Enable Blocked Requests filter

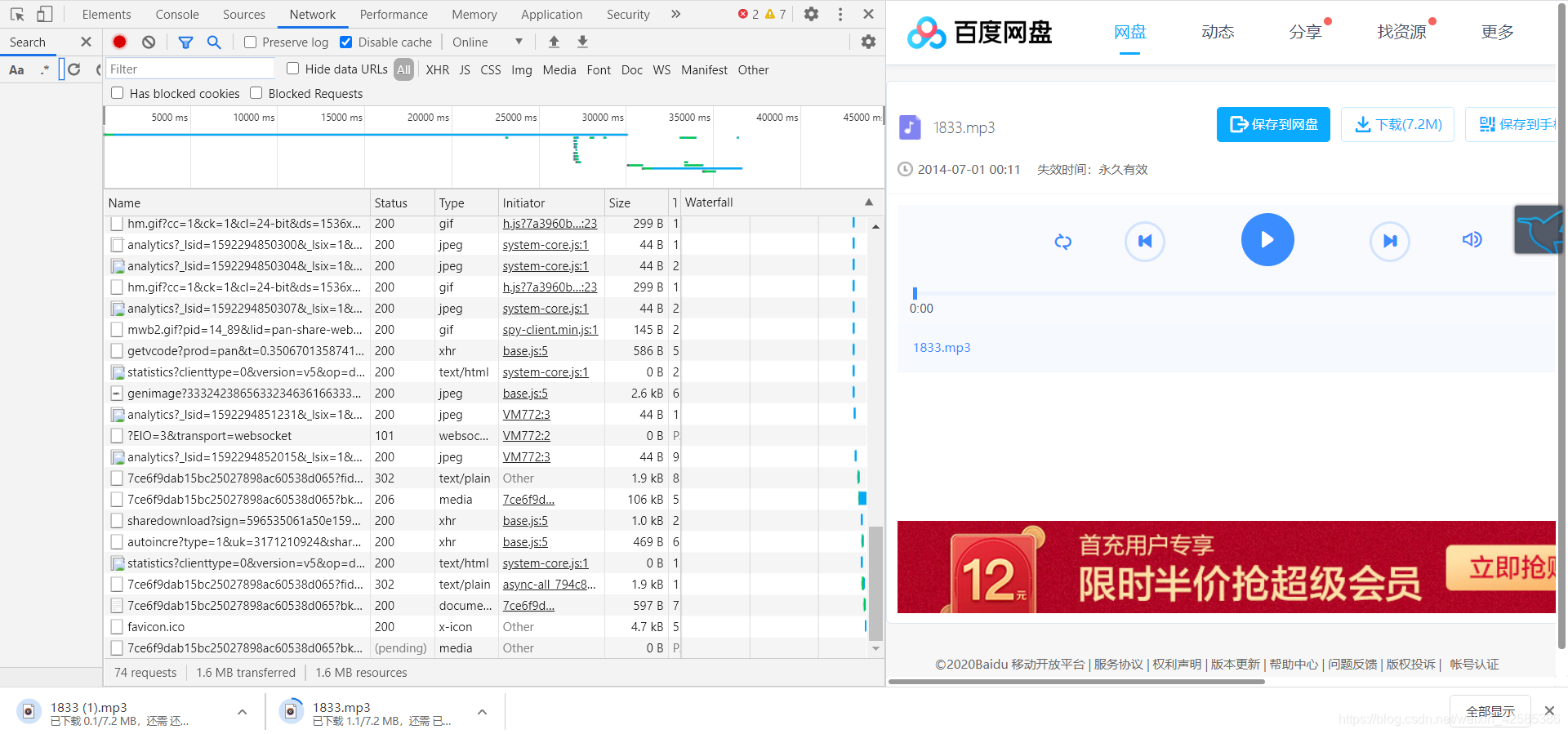pyautogui.click(x=256, y=93)
